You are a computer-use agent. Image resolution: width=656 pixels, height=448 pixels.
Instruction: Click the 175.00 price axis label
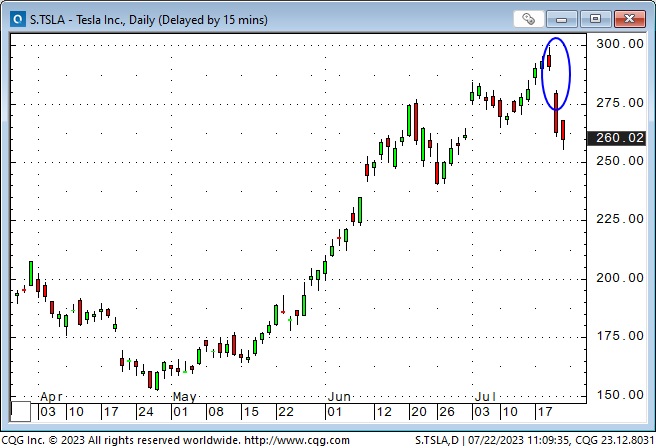620,336
